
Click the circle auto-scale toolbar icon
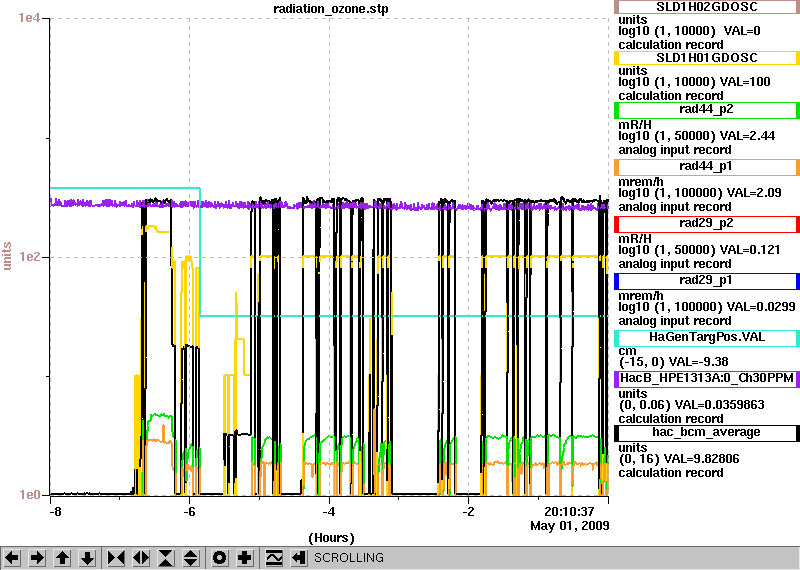(219, 558)
